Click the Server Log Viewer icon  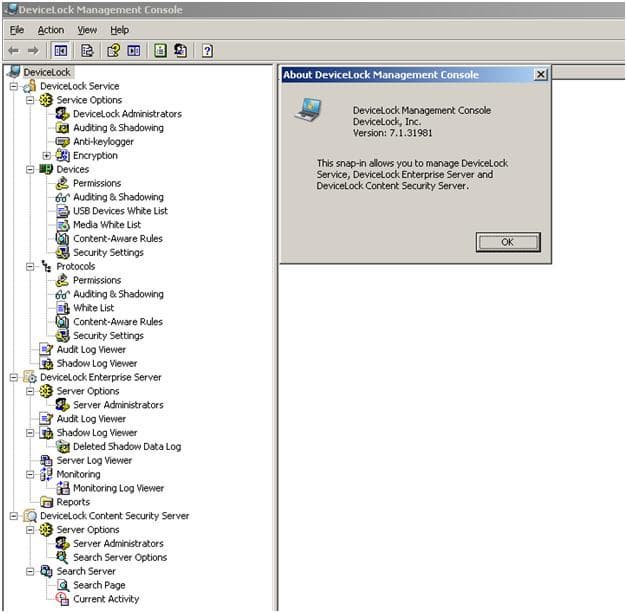46,460
